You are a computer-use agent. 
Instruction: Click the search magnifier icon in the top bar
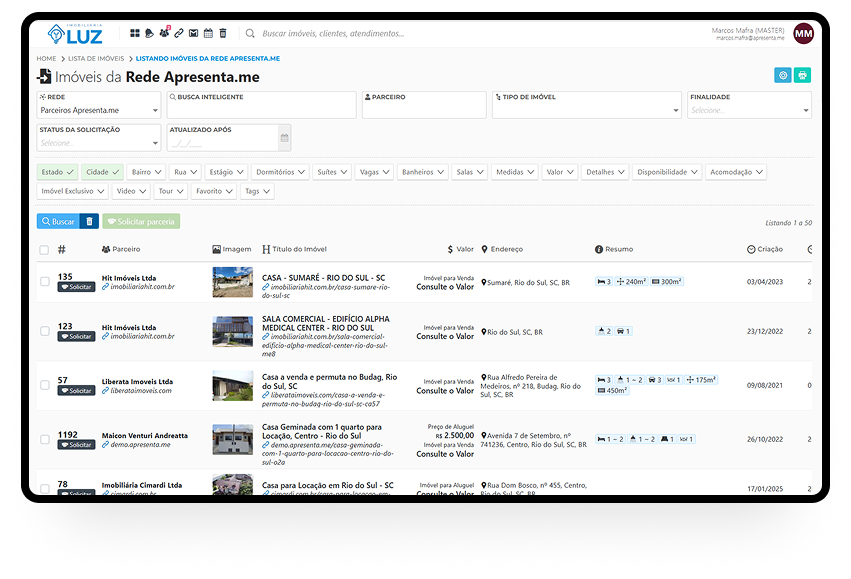(x=250, y=34)
